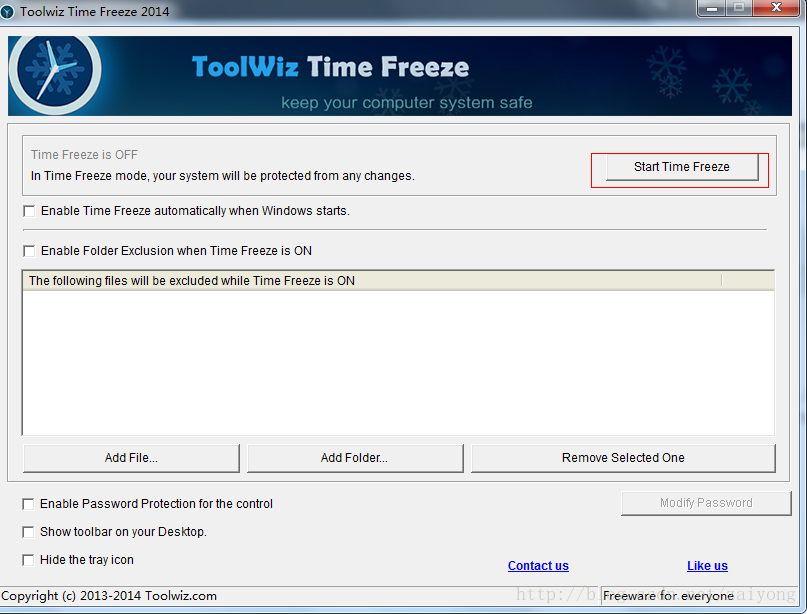
Task: Click the Toolwiz title bar app icon
Action: tap(7, 11)
